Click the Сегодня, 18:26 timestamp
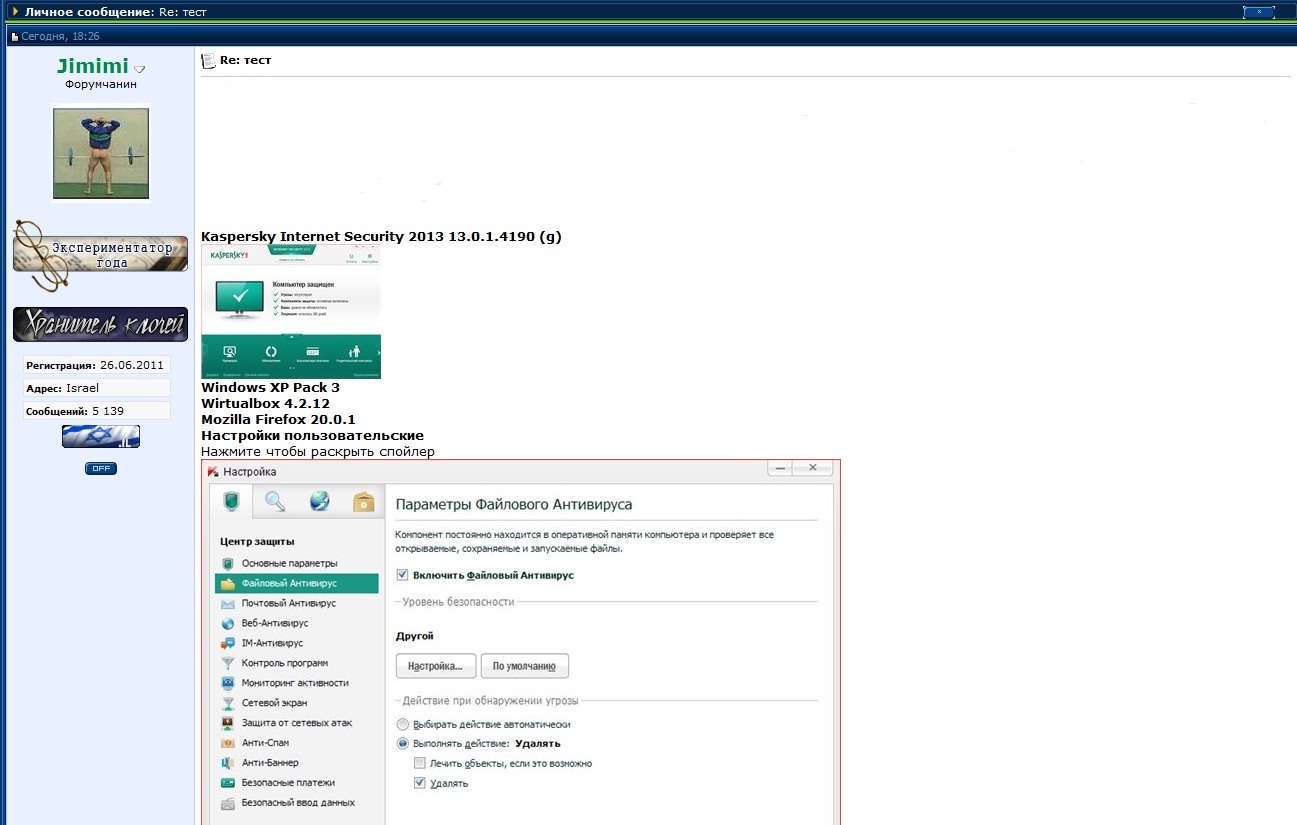 click(60, 37)
